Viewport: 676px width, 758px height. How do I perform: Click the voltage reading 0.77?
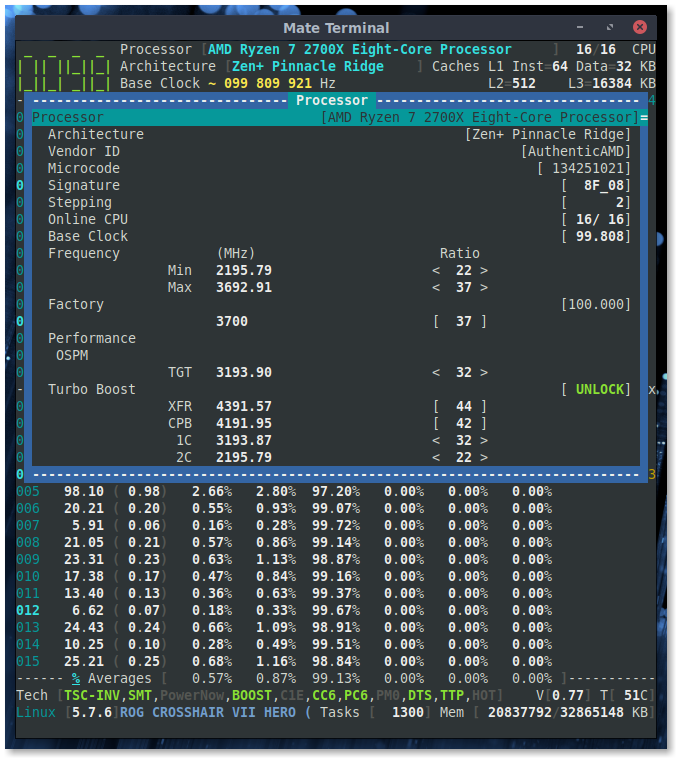point(568,696)
